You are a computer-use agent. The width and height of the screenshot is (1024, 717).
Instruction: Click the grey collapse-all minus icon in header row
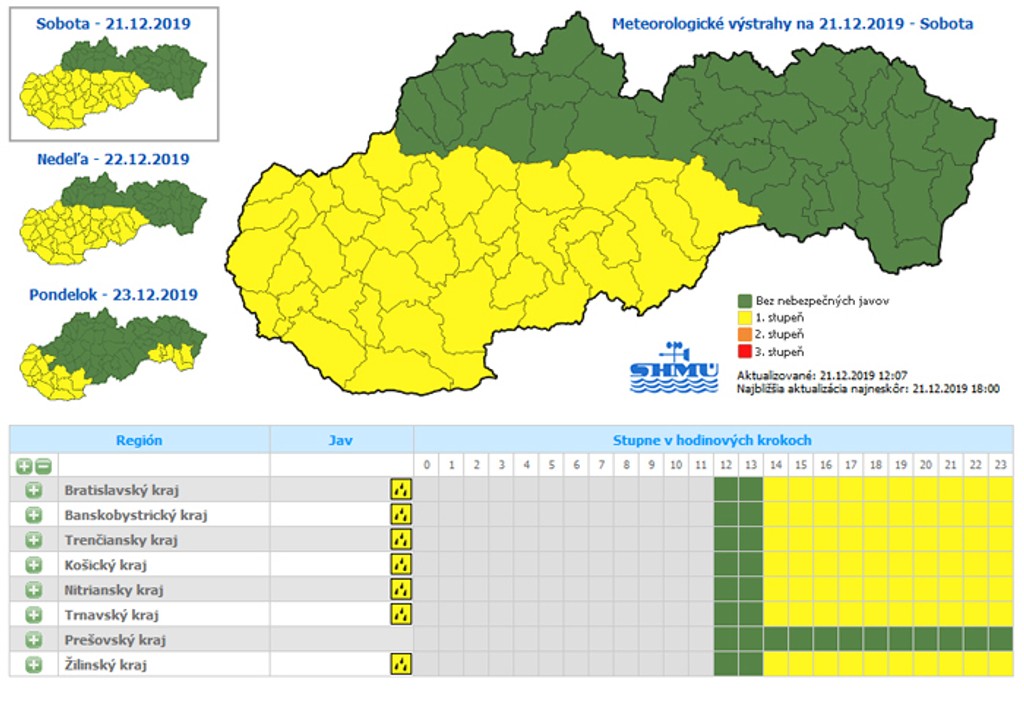43,466
